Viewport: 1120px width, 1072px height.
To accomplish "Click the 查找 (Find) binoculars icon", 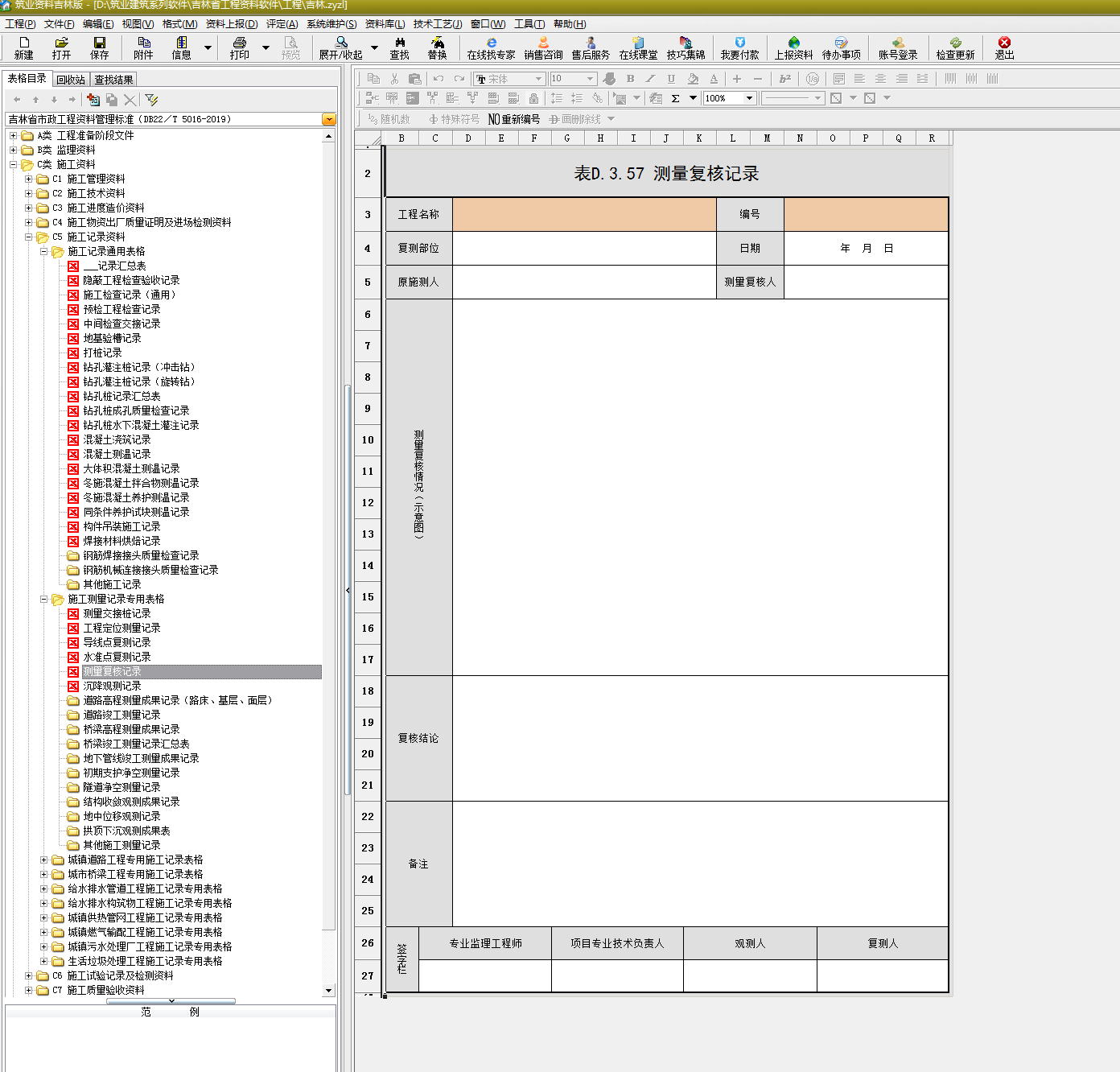I will (x=400, y=47).
